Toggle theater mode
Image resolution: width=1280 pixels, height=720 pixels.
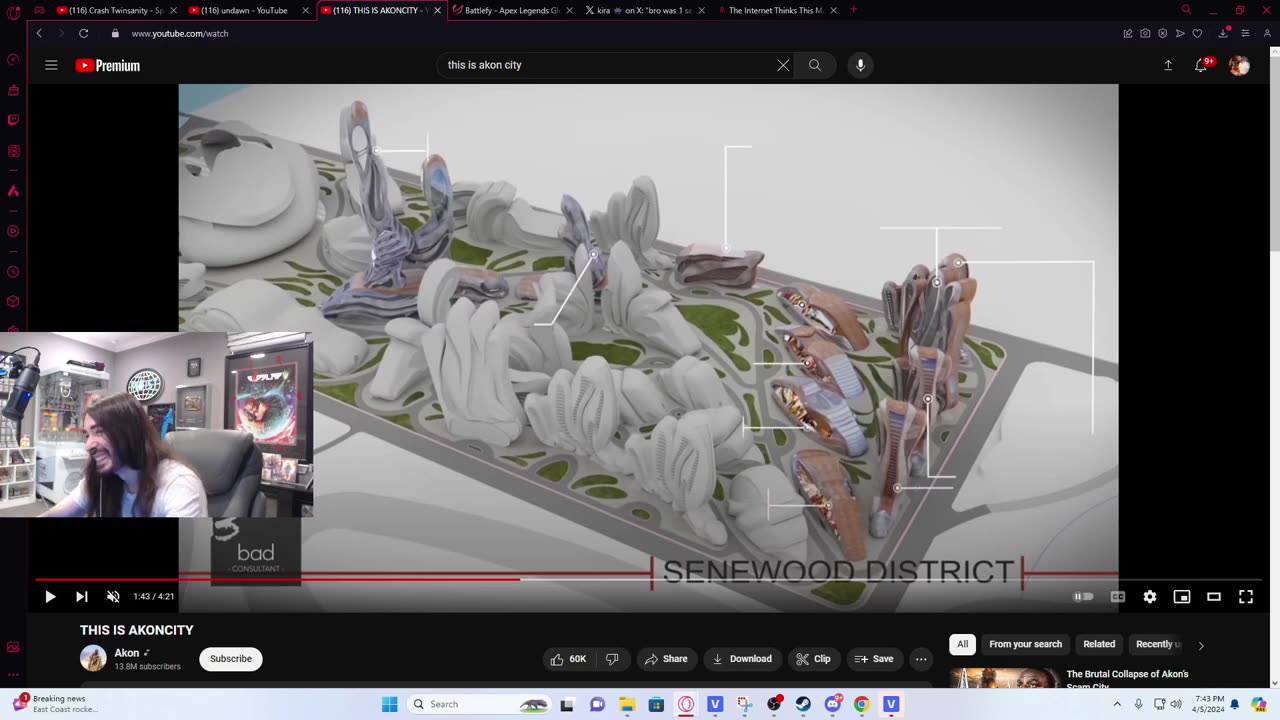coord(1214,597)
